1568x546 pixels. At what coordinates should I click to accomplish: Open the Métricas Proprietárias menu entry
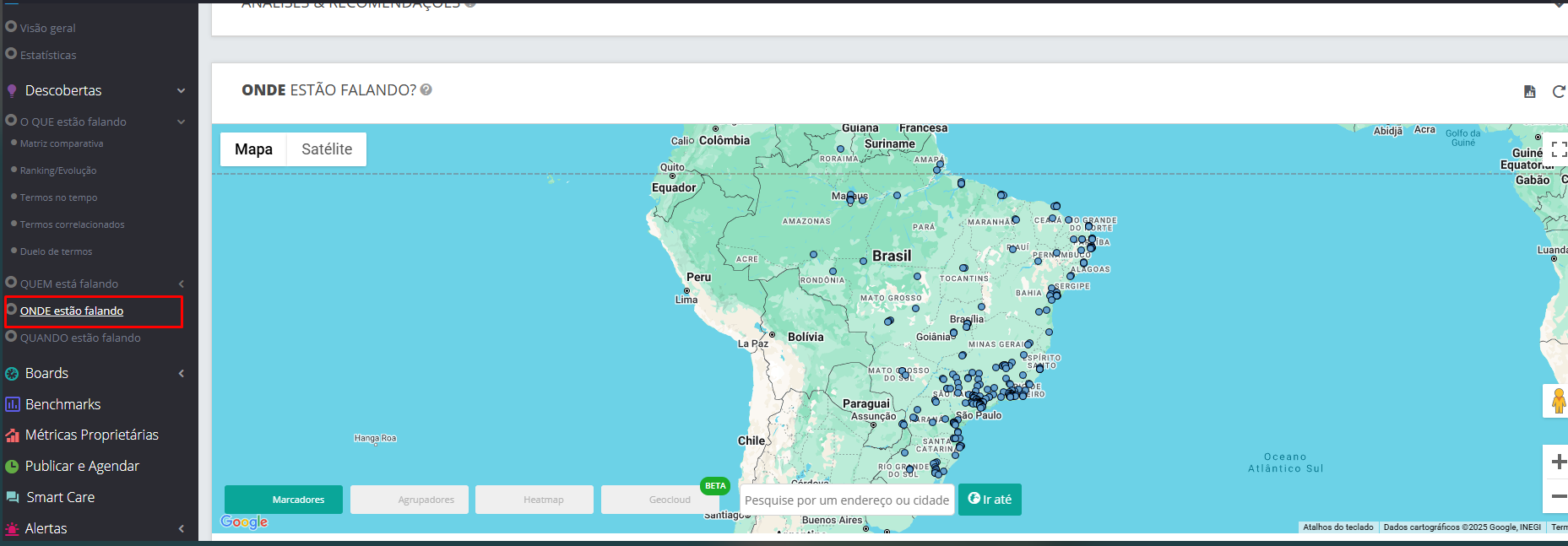pos(92,435)
